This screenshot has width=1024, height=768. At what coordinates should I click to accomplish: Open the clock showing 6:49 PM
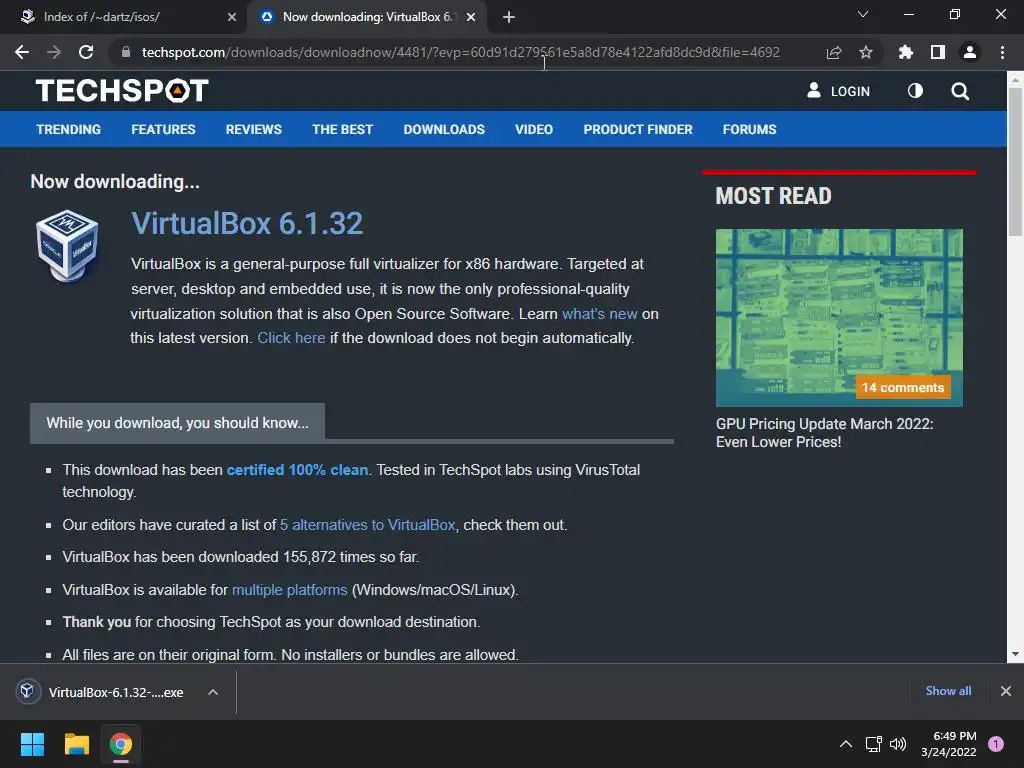coord(948,744)
